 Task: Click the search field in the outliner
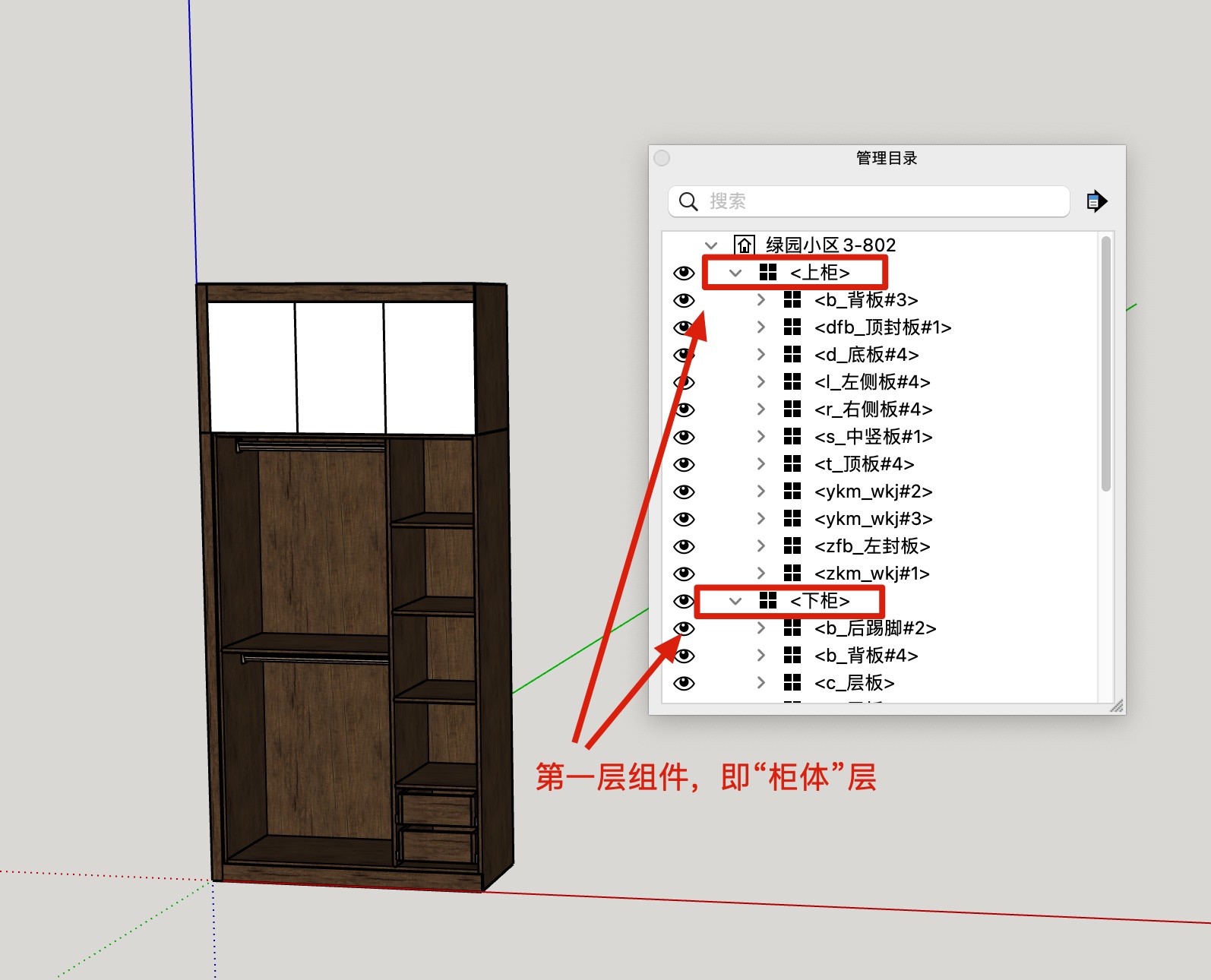coord(869,201)
